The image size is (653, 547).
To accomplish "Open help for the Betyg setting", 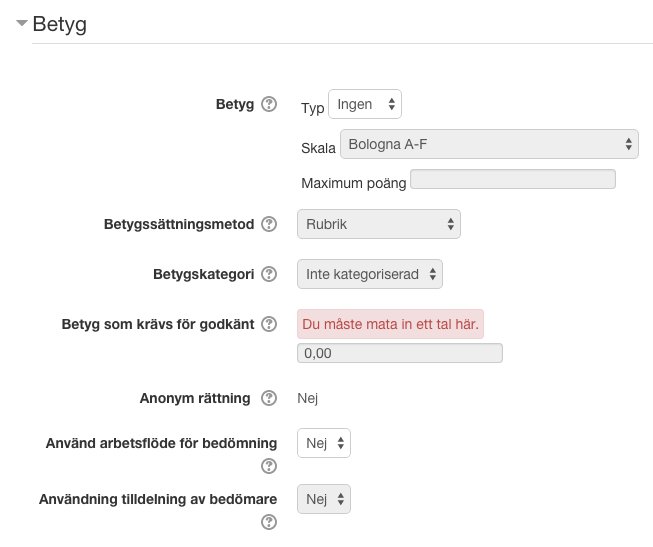I will tap(269, 104).
